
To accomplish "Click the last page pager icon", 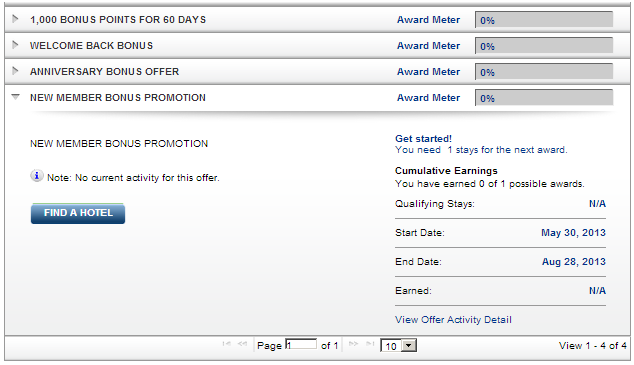I will [370, 344].
